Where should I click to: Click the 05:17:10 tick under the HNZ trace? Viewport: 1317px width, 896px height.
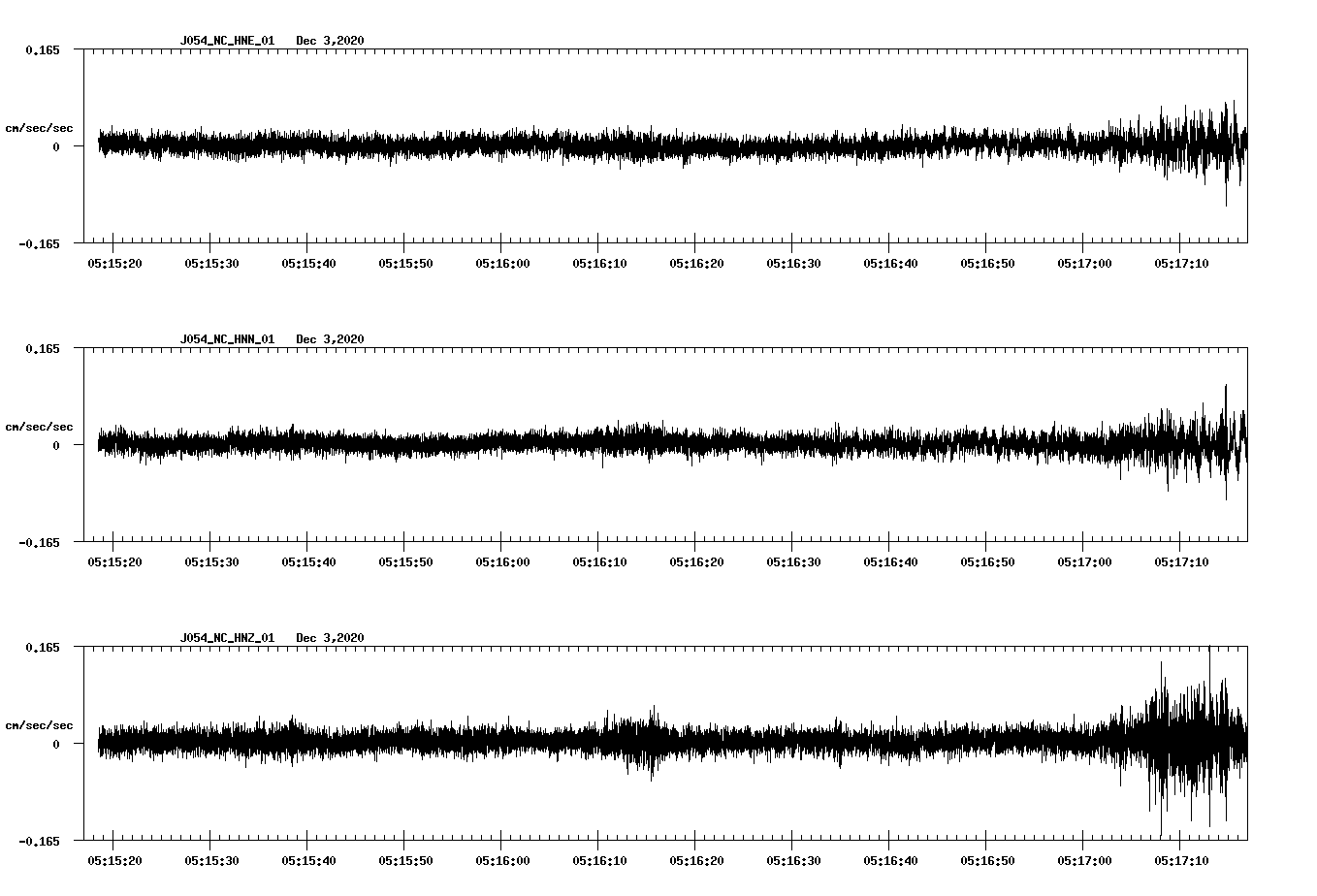[1181, 859]
